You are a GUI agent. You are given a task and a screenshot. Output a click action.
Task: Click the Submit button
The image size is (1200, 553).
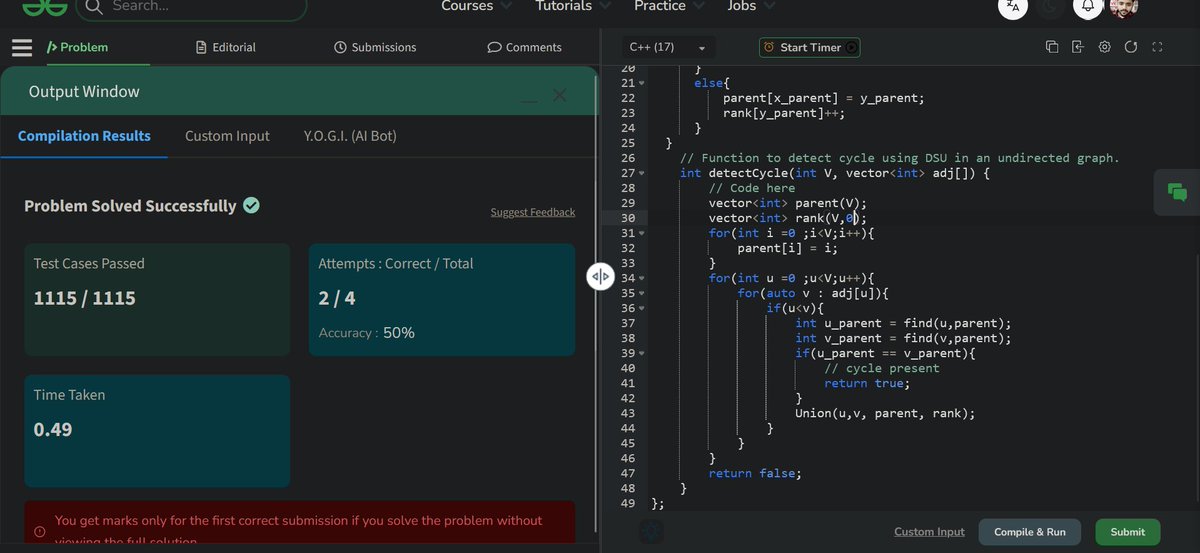pyautogui.click(x=1128, y=532)
